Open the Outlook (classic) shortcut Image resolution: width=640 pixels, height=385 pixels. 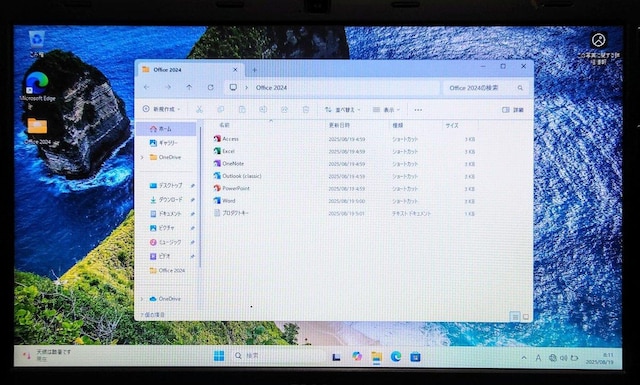tap(237, 176)
